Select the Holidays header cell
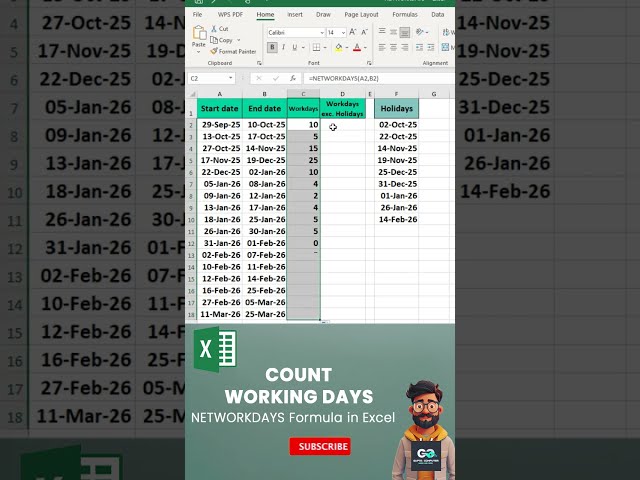 coord(396,109)
